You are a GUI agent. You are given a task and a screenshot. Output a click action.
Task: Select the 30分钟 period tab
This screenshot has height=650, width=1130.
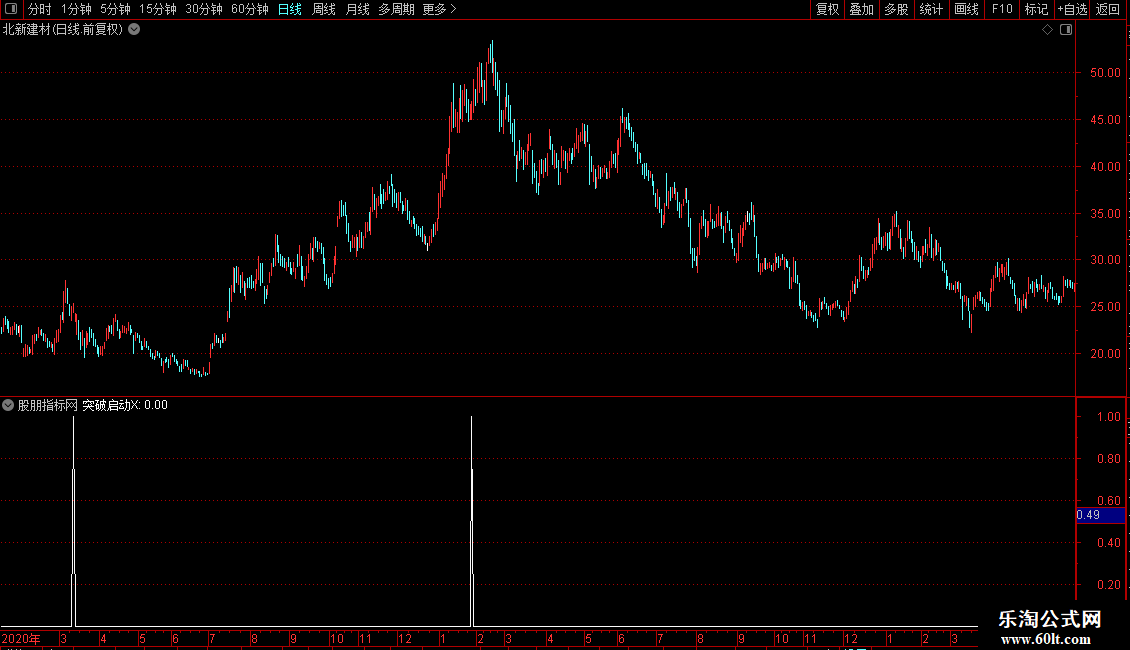coord(204,9)
